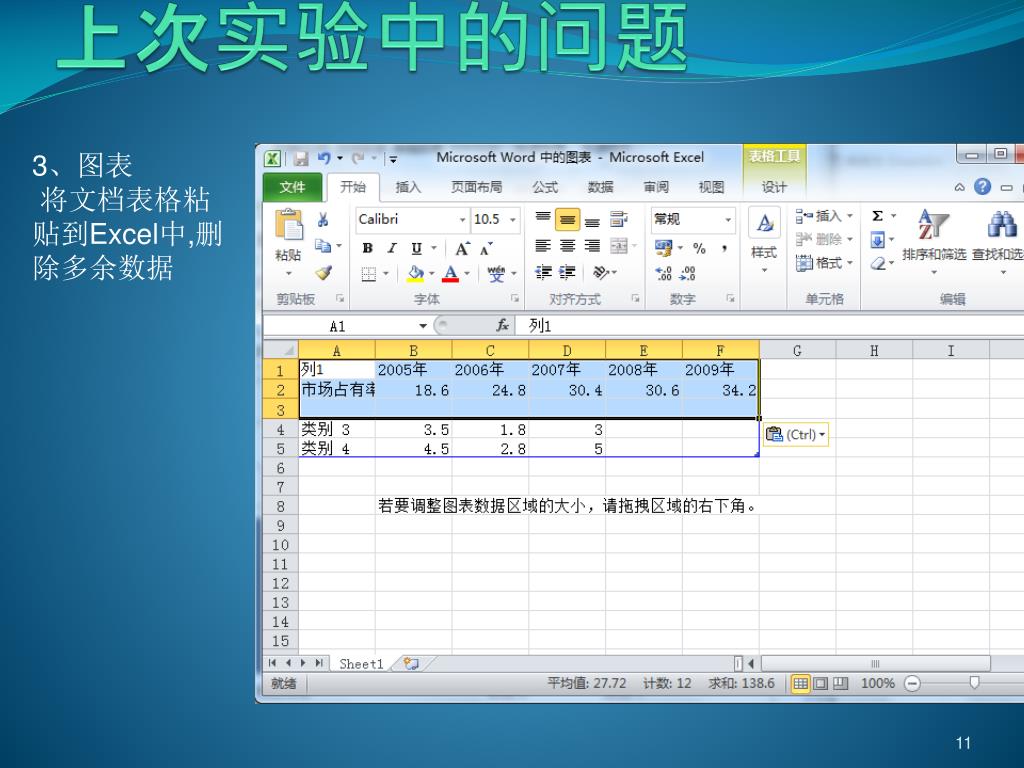Image resolution: width=1024 pixels, height=768 pixels.
Task: Align text right icon
Action: click(x=592, y=246)
